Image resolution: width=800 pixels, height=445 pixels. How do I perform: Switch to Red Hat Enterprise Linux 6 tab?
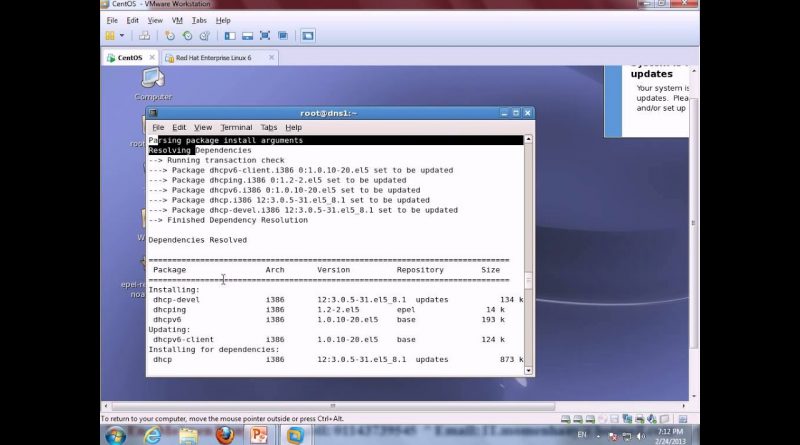[213, 58]
